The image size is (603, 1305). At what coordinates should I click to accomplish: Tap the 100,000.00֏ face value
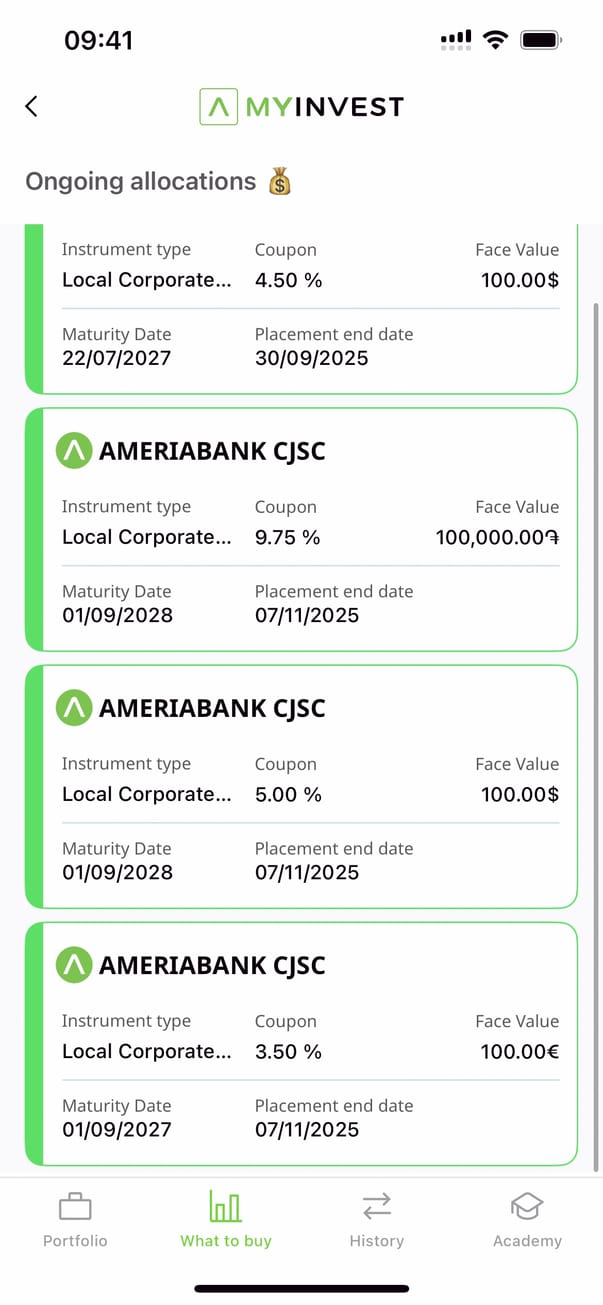click(497, 537)
